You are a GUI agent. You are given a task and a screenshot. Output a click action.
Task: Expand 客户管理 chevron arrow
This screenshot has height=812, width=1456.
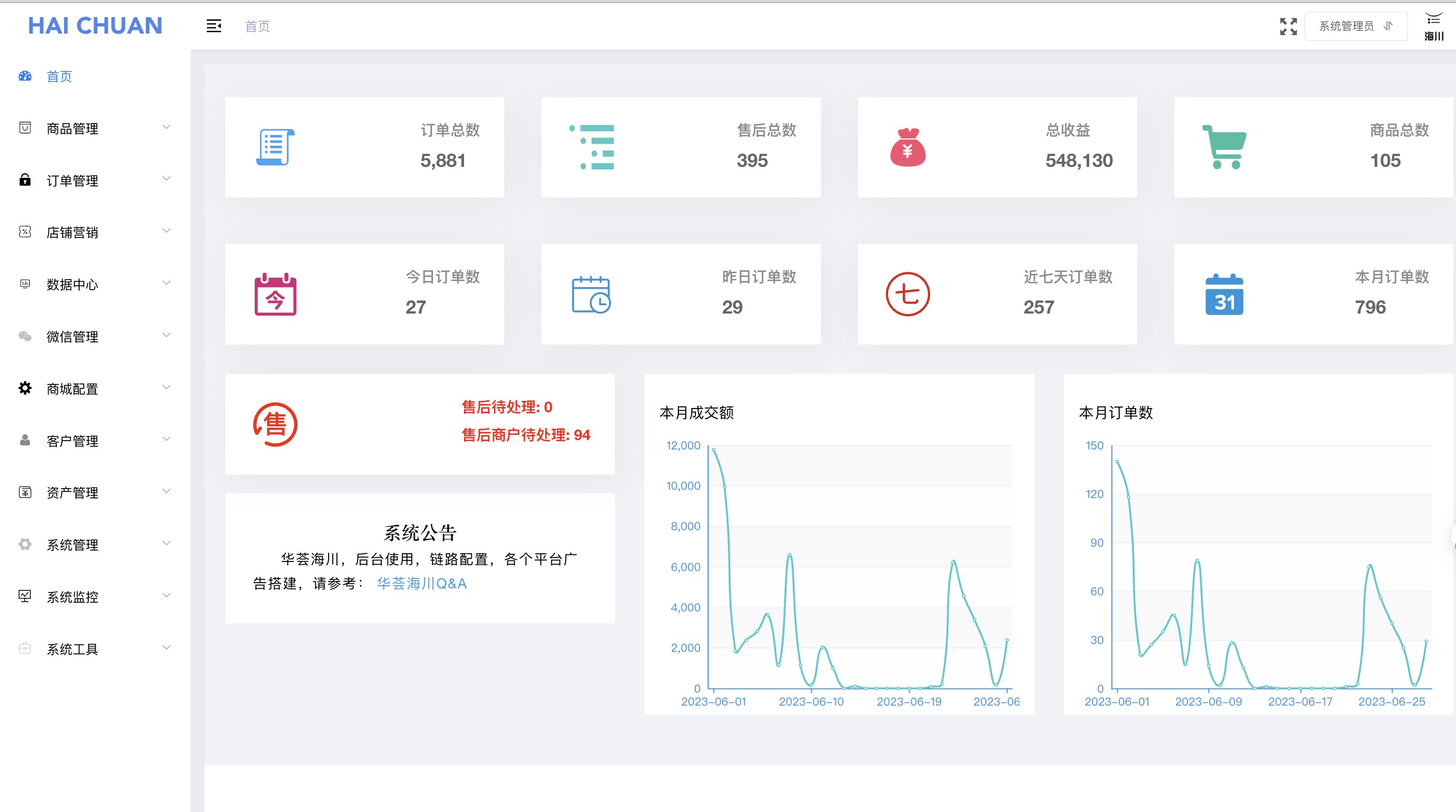tap(166, 439)
